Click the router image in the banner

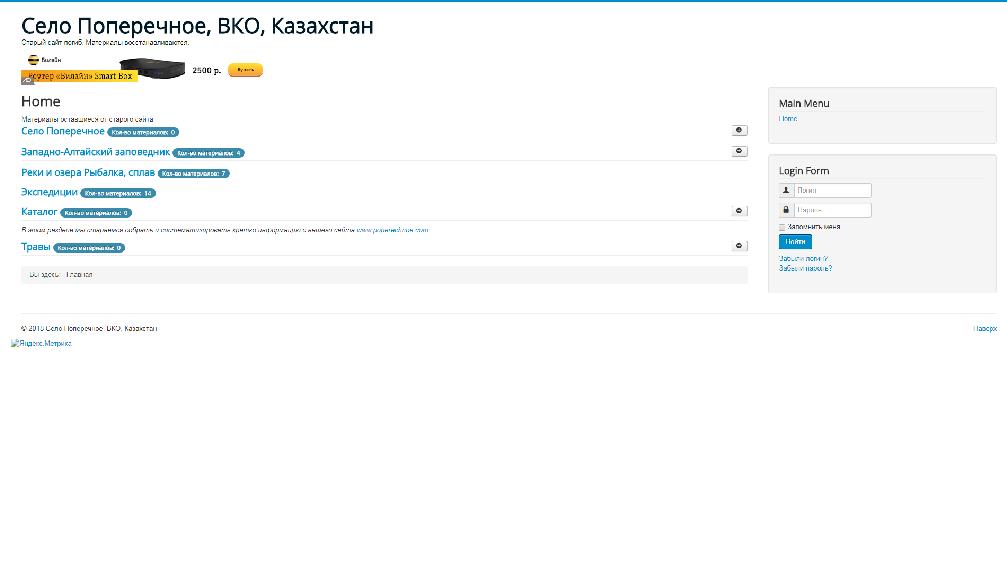tap(160, 70)
